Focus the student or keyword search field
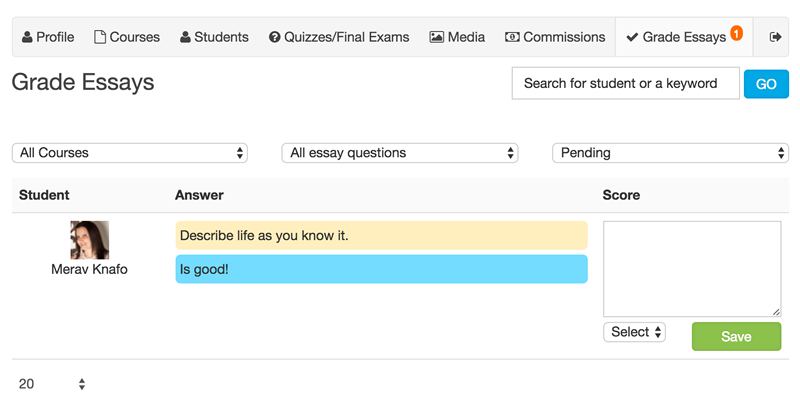Image resolution: width=800 pixels, height=408 pixels. (626, 84)
